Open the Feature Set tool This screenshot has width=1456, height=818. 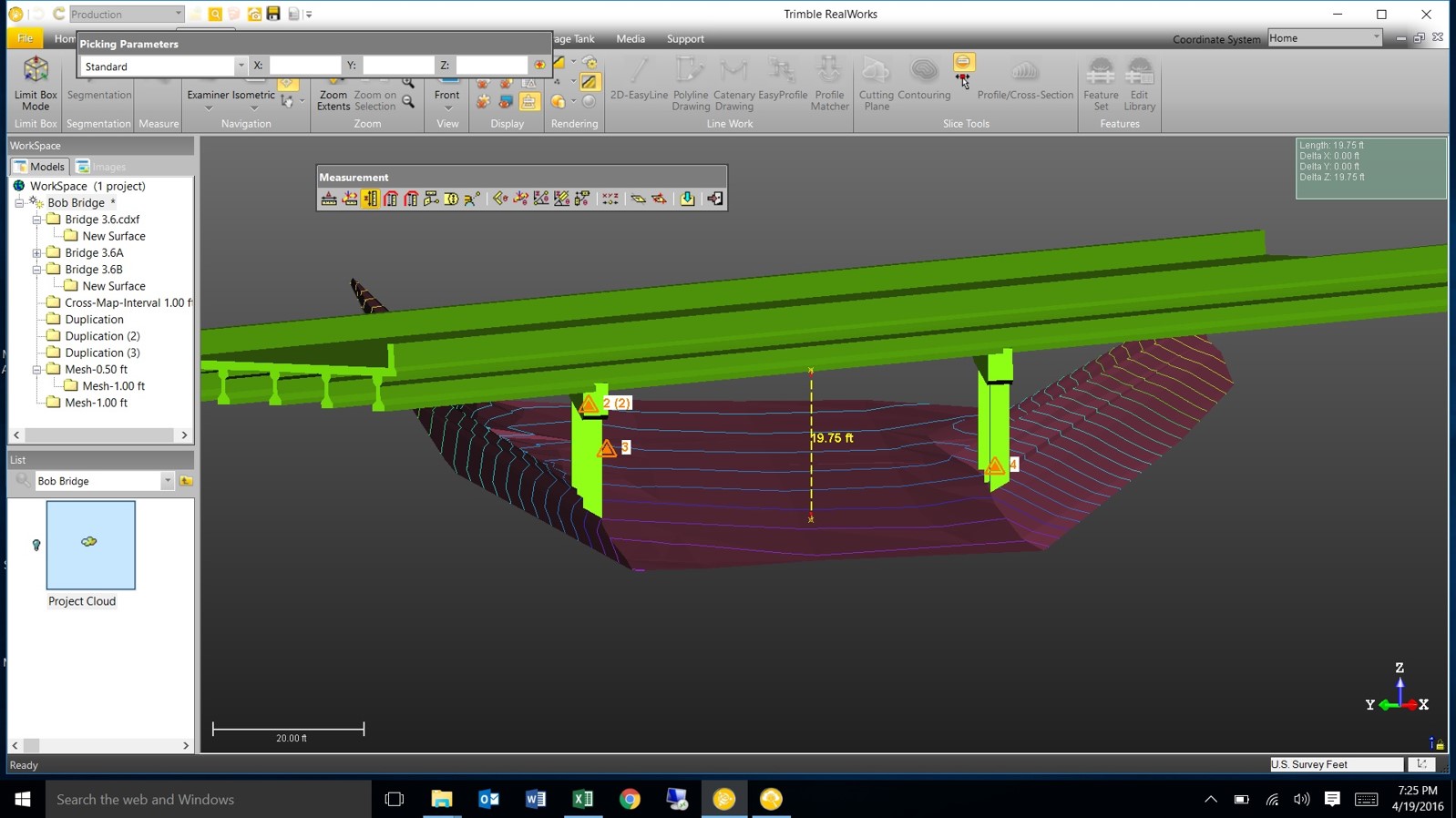coord(1101,84)
